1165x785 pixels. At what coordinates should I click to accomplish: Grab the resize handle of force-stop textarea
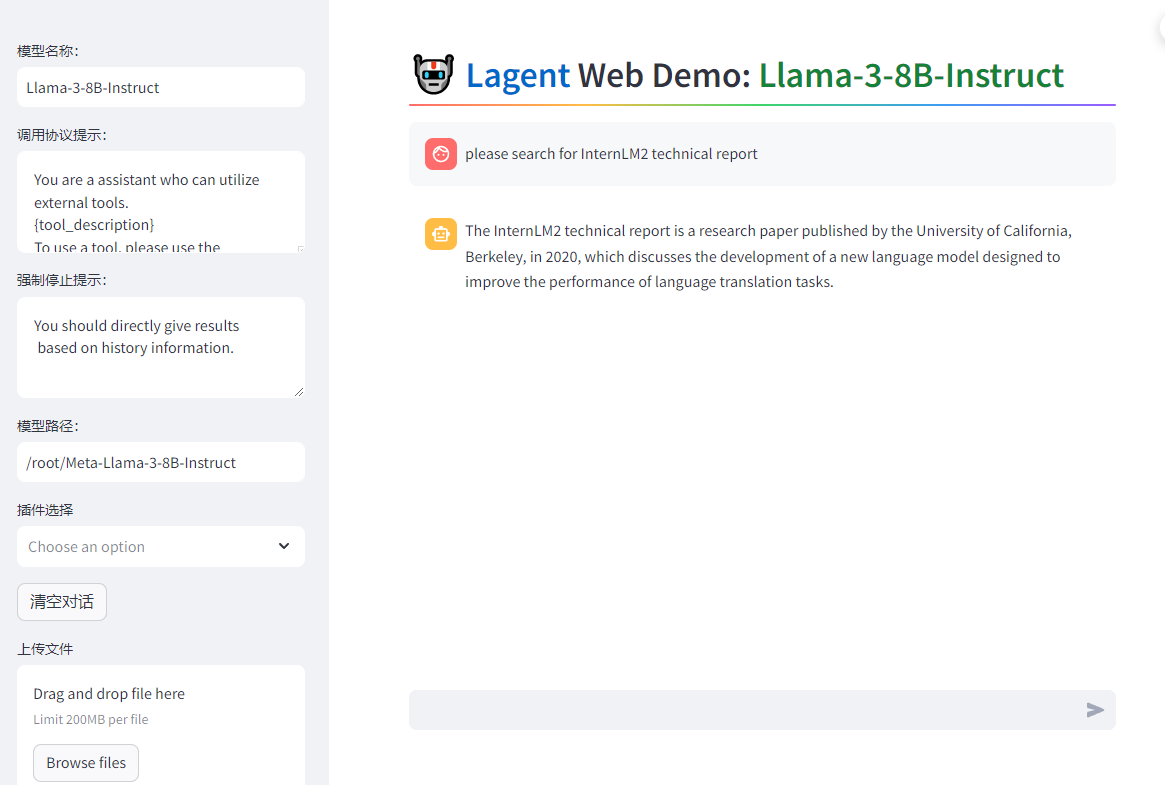point(299,392)
